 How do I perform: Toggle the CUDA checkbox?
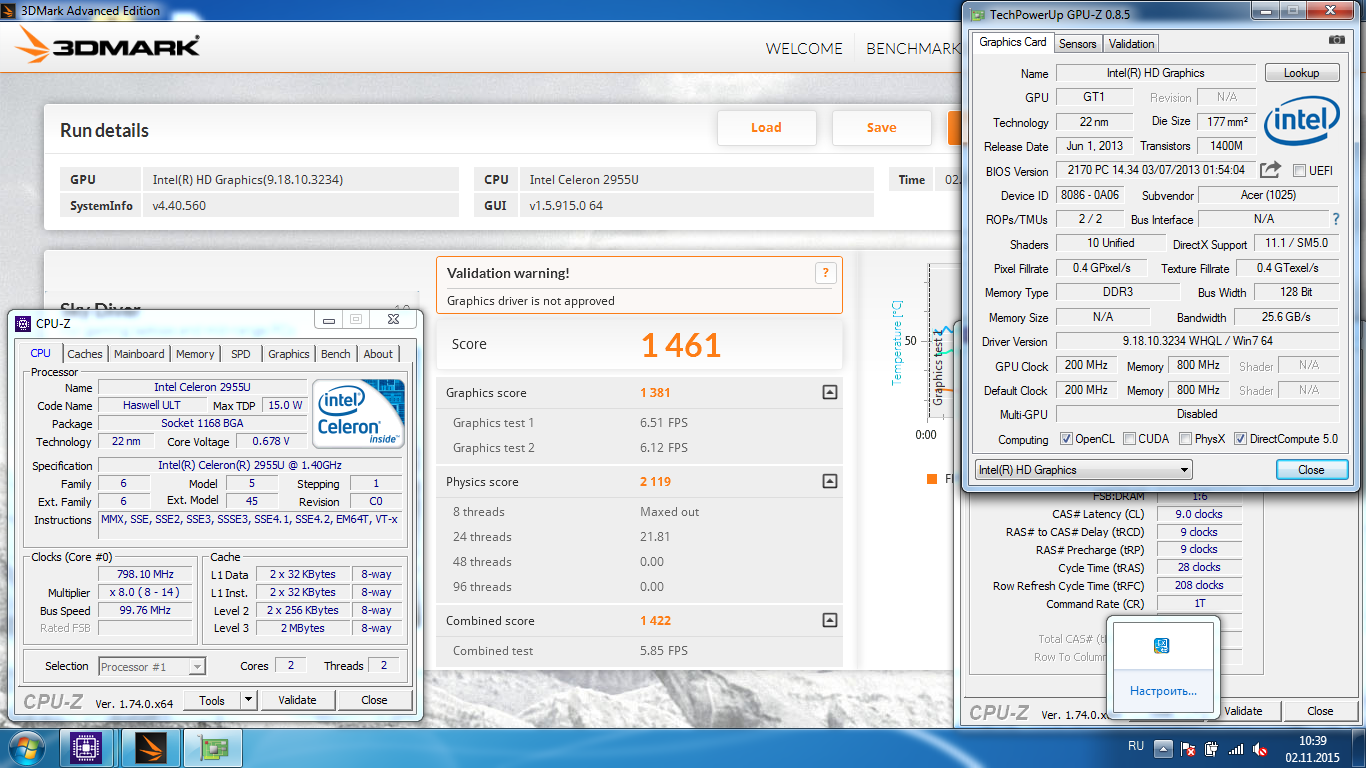(x=1129, y=439)
